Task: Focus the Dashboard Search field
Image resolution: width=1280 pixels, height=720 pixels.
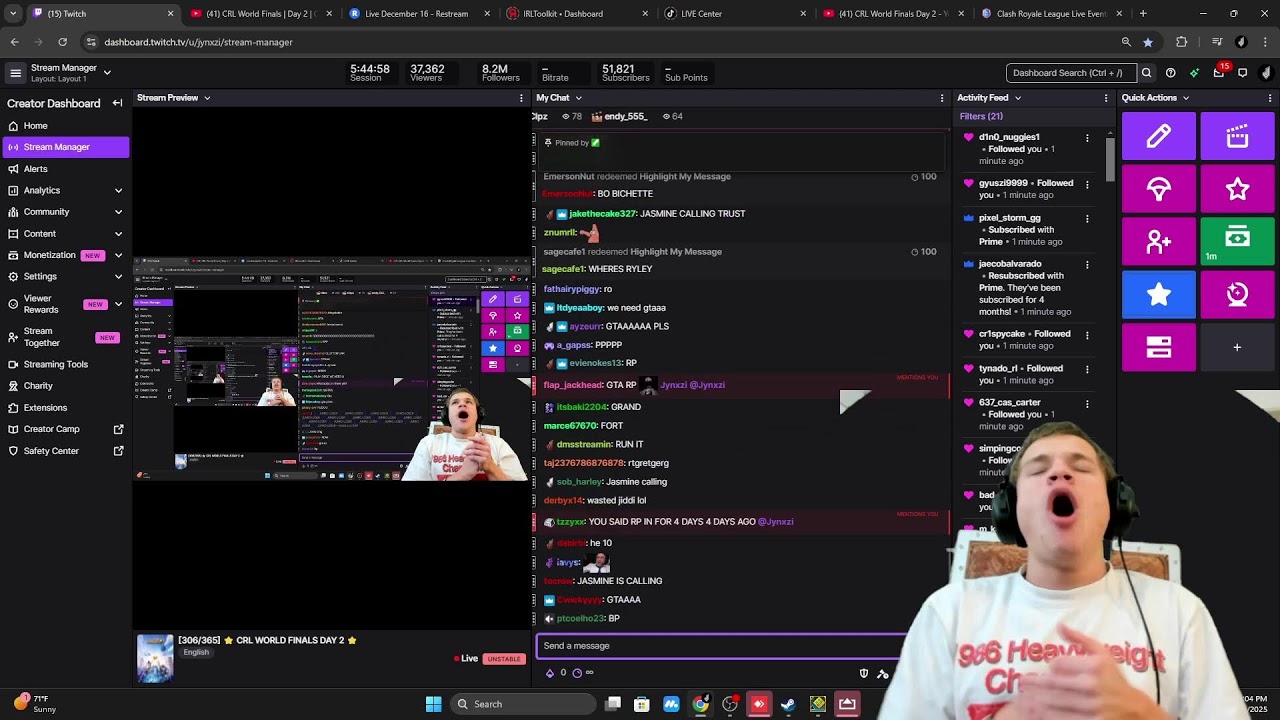Action: pyautogui.click(x=1071, y=73)
